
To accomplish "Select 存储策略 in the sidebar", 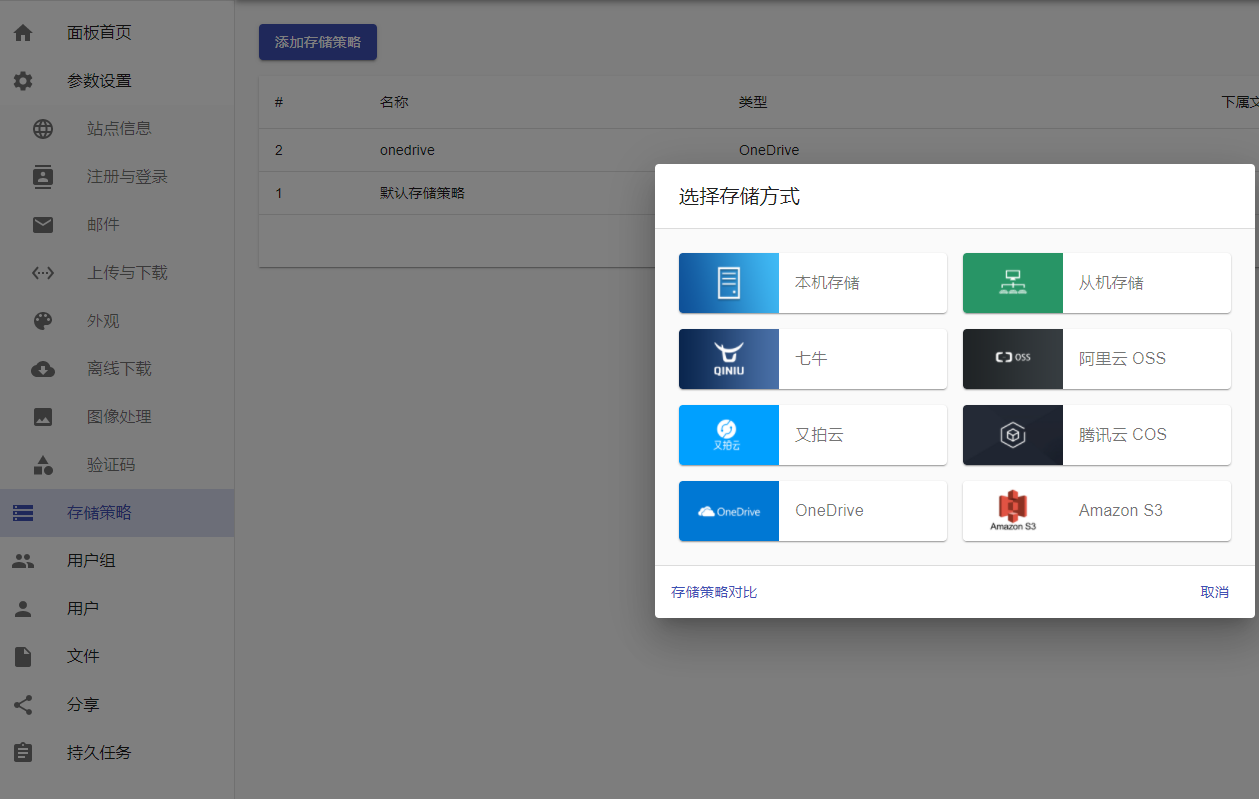I will [x=117, y=513].
